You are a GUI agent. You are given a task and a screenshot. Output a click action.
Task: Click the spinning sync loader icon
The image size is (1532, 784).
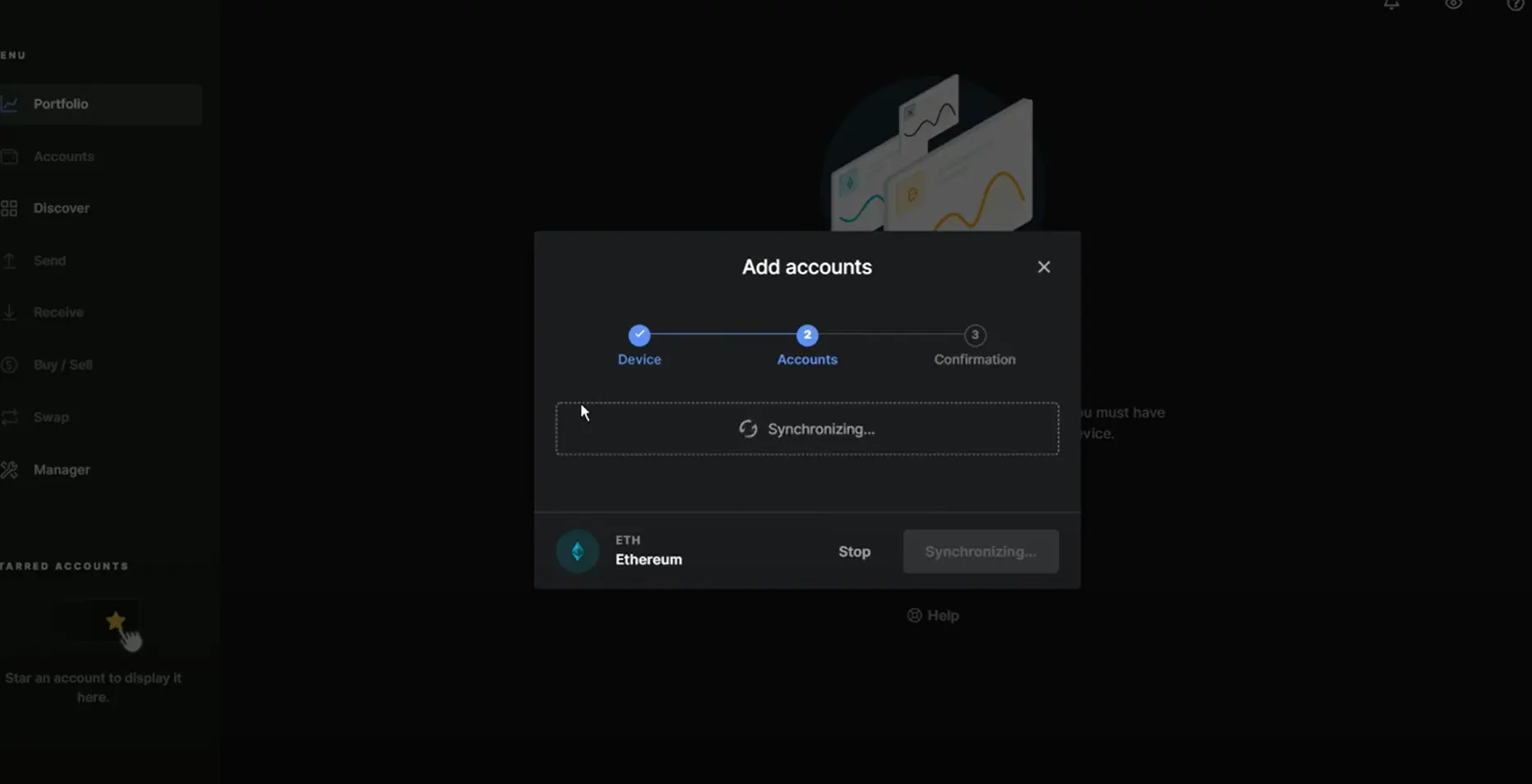point(748,429)
